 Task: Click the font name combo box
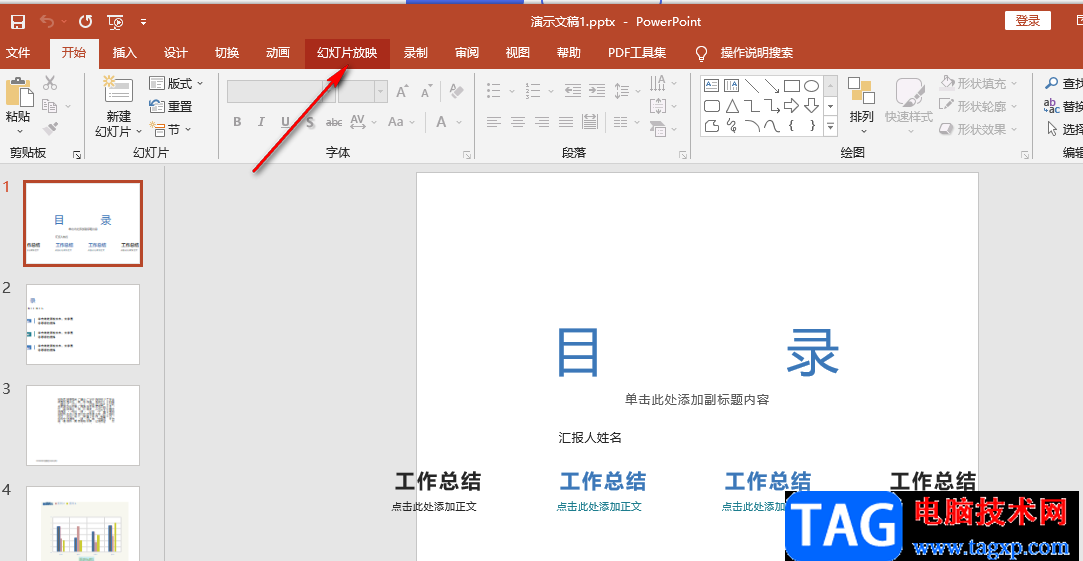pyautogui.click(x=281, y=91)
